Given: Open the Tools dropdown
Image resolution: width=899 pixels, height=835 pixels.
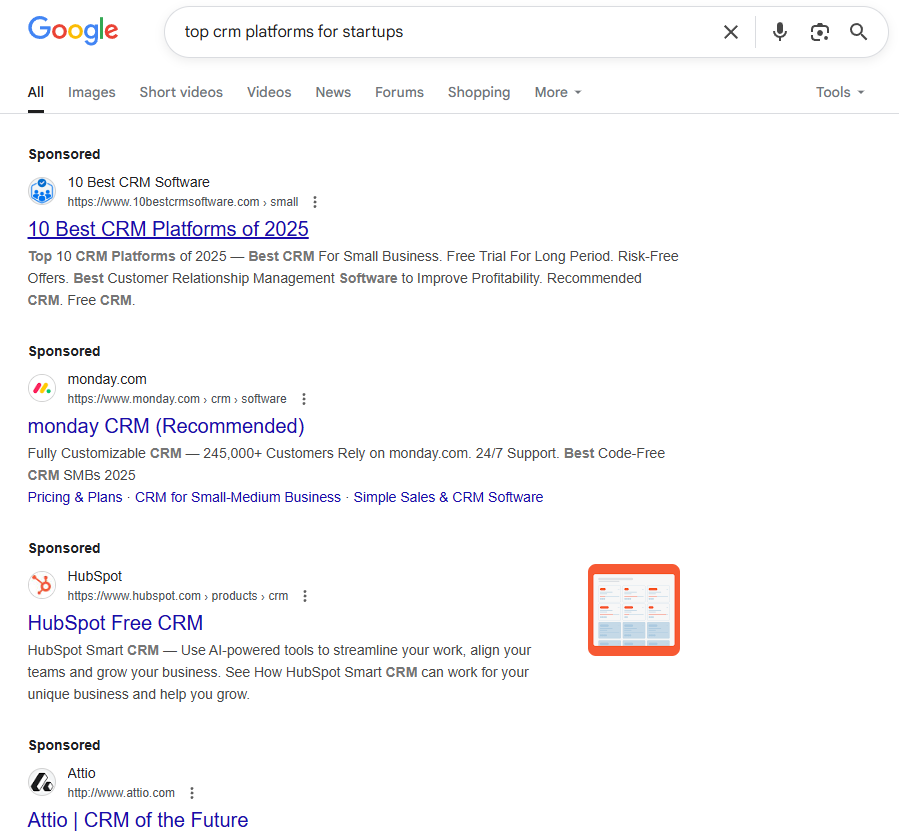Looking at the screenshot, I should point(839,92).
